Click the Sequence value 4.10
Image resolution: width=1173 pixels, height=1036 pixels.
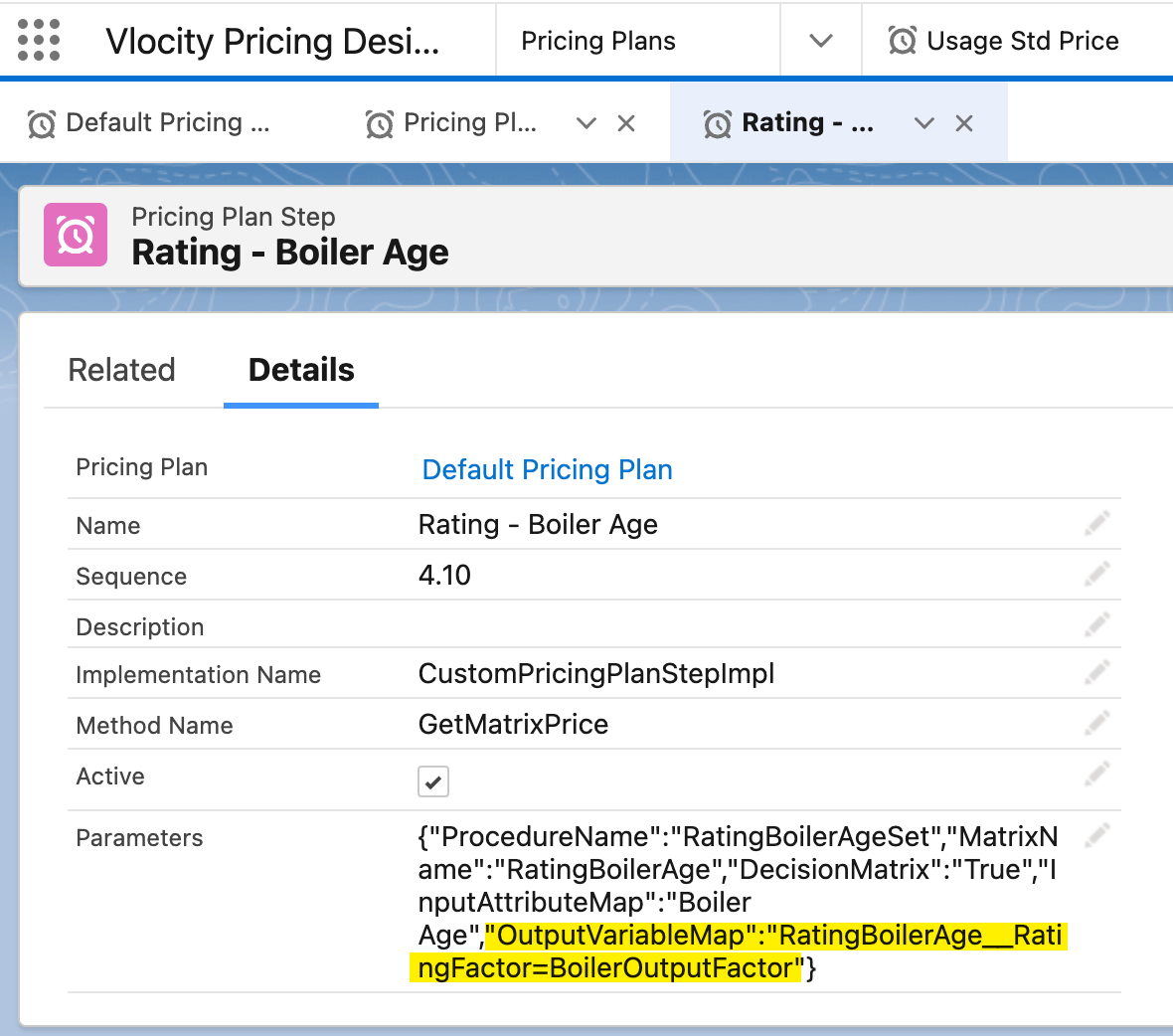(x=444, y=576)
